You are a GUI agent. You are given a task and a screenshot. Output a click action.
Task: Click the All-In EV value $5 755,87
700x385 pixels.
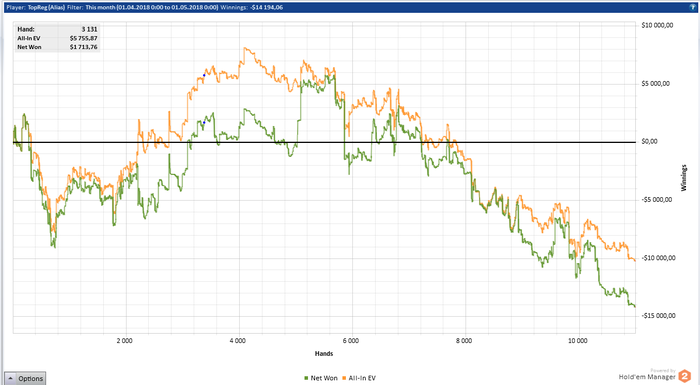pos(83,38)
